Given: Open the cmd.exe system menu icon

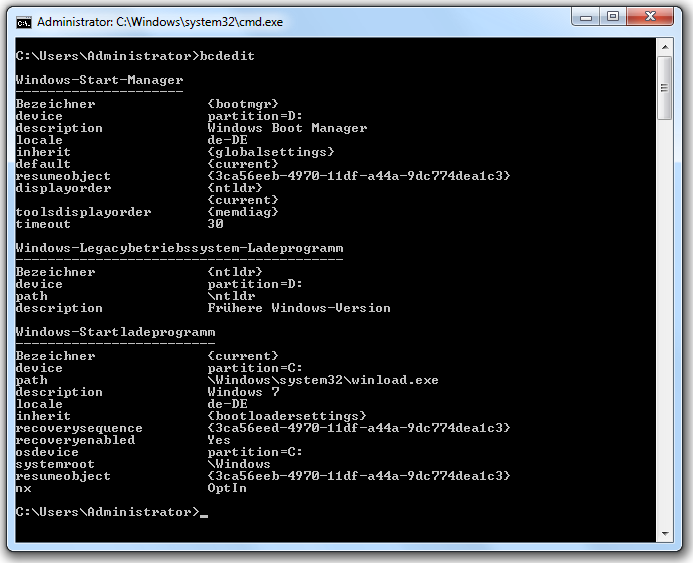Looking at the screenshot, I should [24, 21].
